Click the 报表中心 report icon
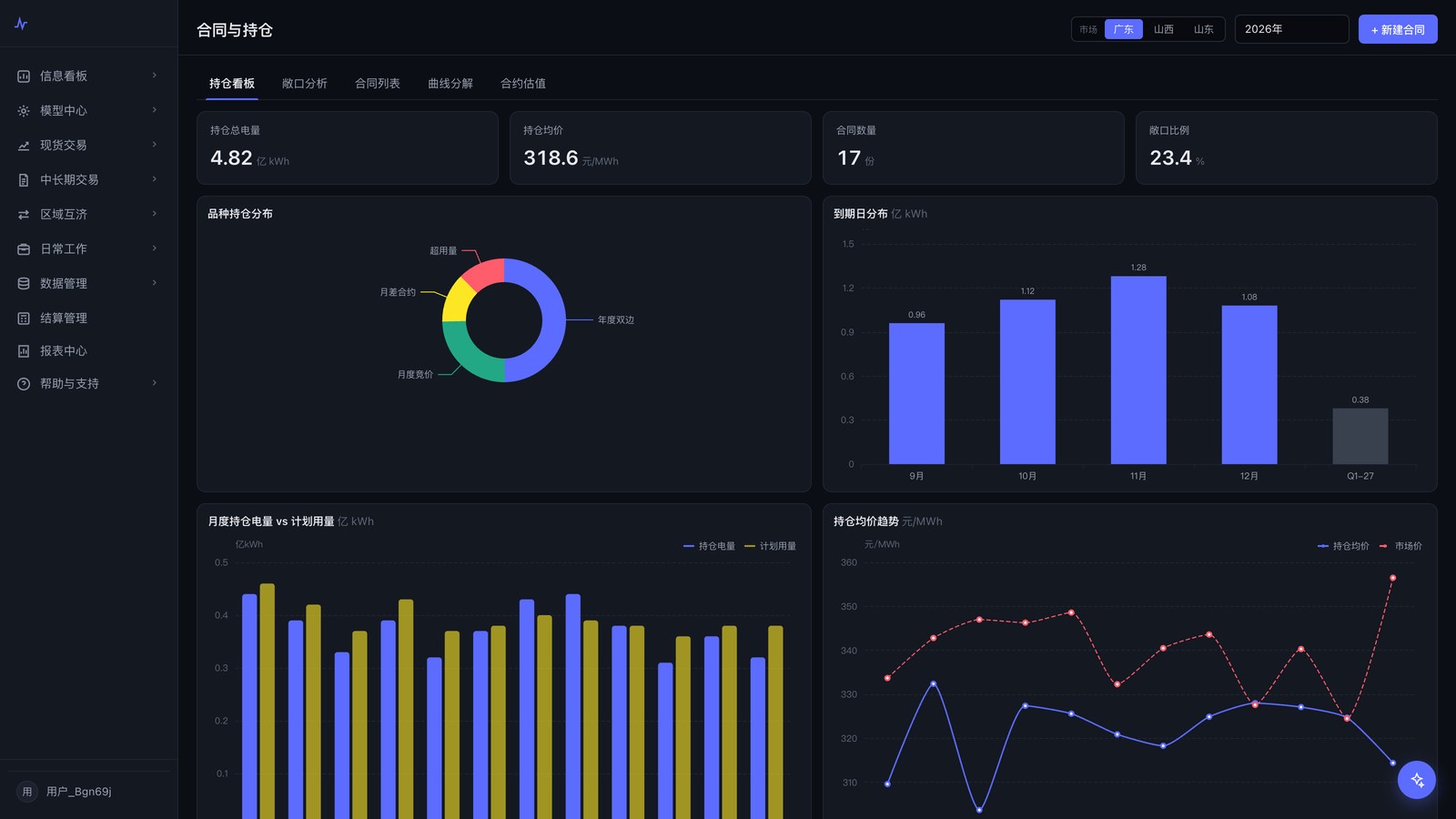This screenshot has width=1456, height=819. [24, 351]
